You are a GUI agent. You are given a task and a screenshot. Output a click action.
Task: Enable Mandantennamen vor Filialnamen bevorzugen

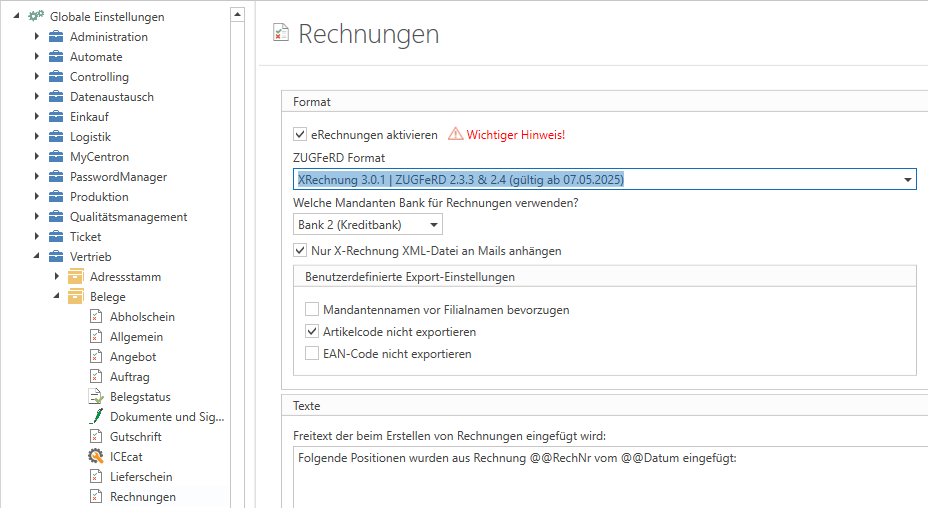coord(313,310)
